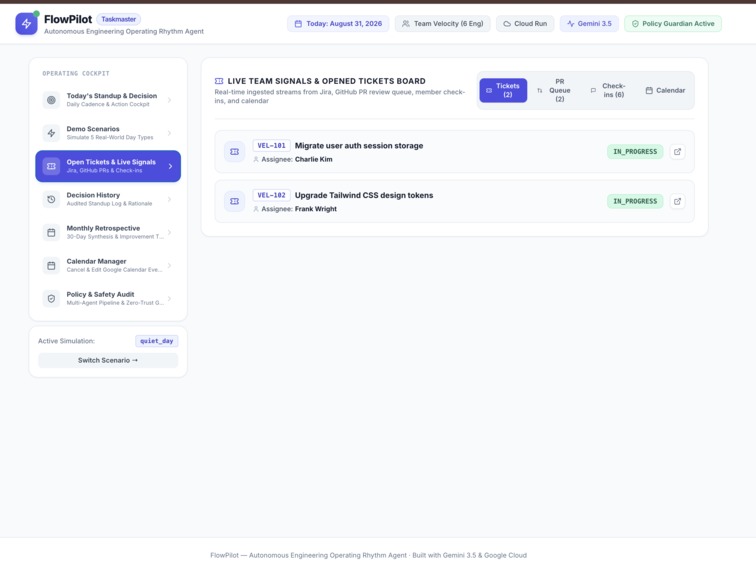Image resolution: width=756 pixels, height=573 pixels.
Task: Click the pulse icon in Gemini 3.5 chip
Action: tap(571, 24)
